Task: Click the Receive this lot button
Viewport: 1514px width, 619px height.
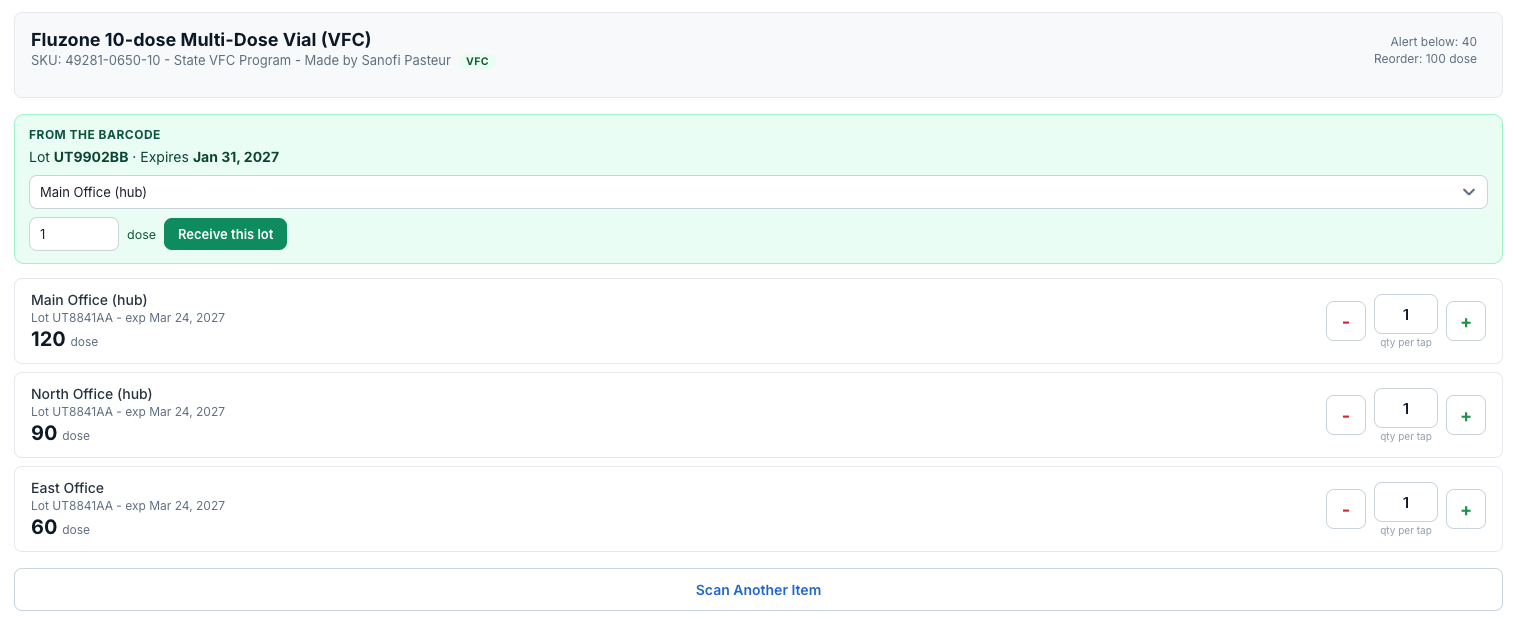Action: coord(225,234)
